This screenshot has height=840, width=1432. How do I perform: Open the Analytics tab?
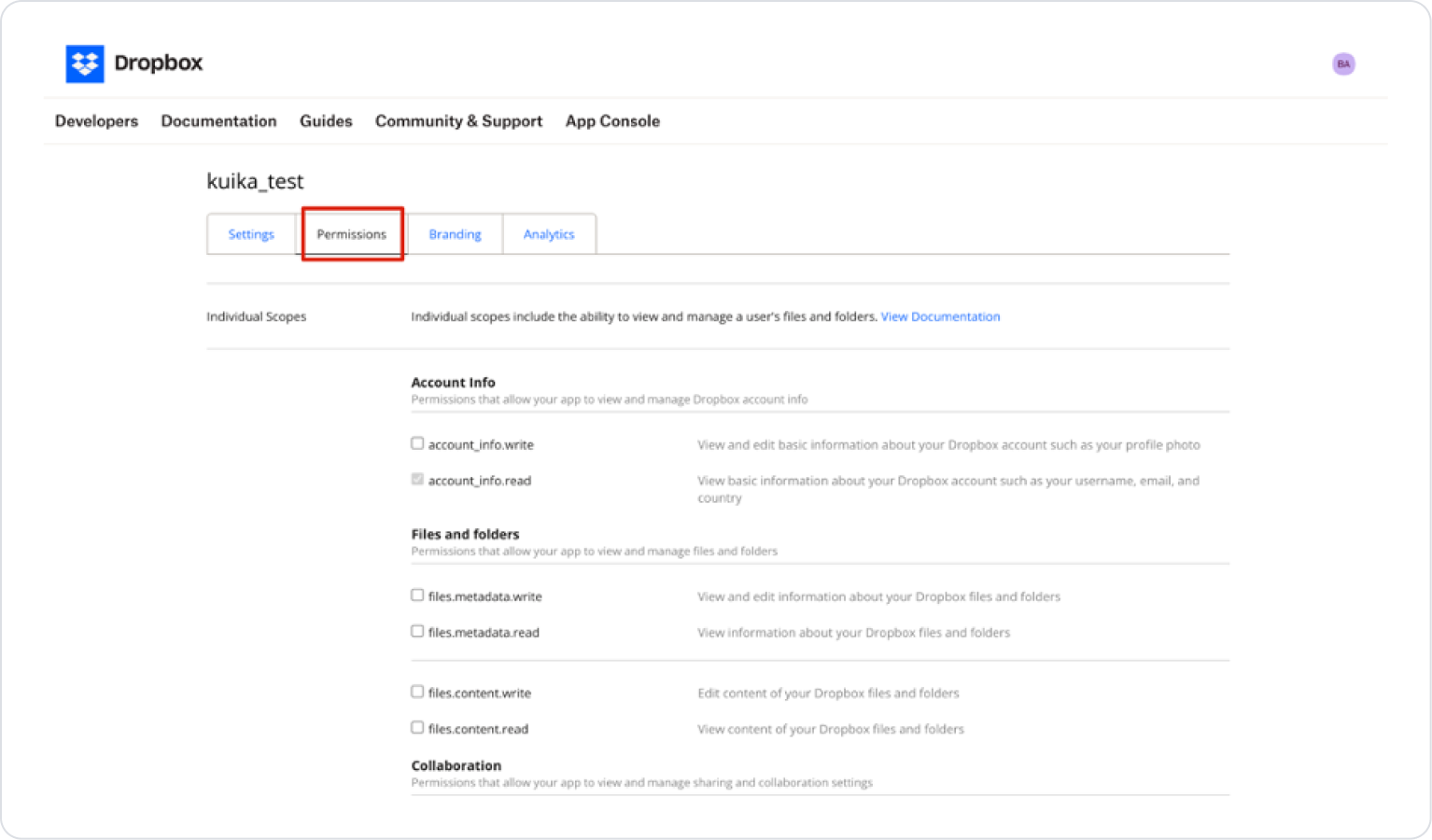click(549, 234)
